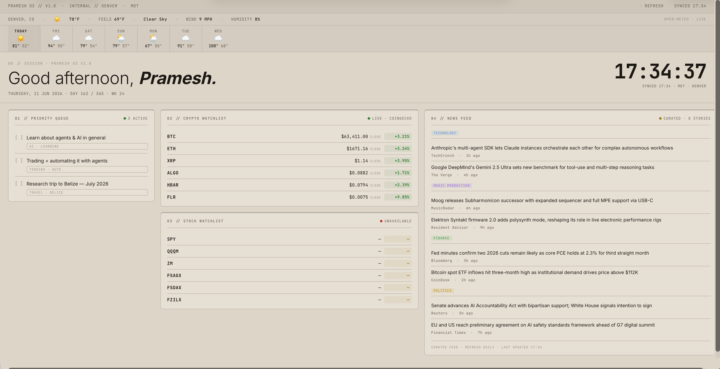Image resolution: width=720 pixels, height=369 pixels.
Task: Click the large 17:34:37 clock display
Action: (660, 72)
